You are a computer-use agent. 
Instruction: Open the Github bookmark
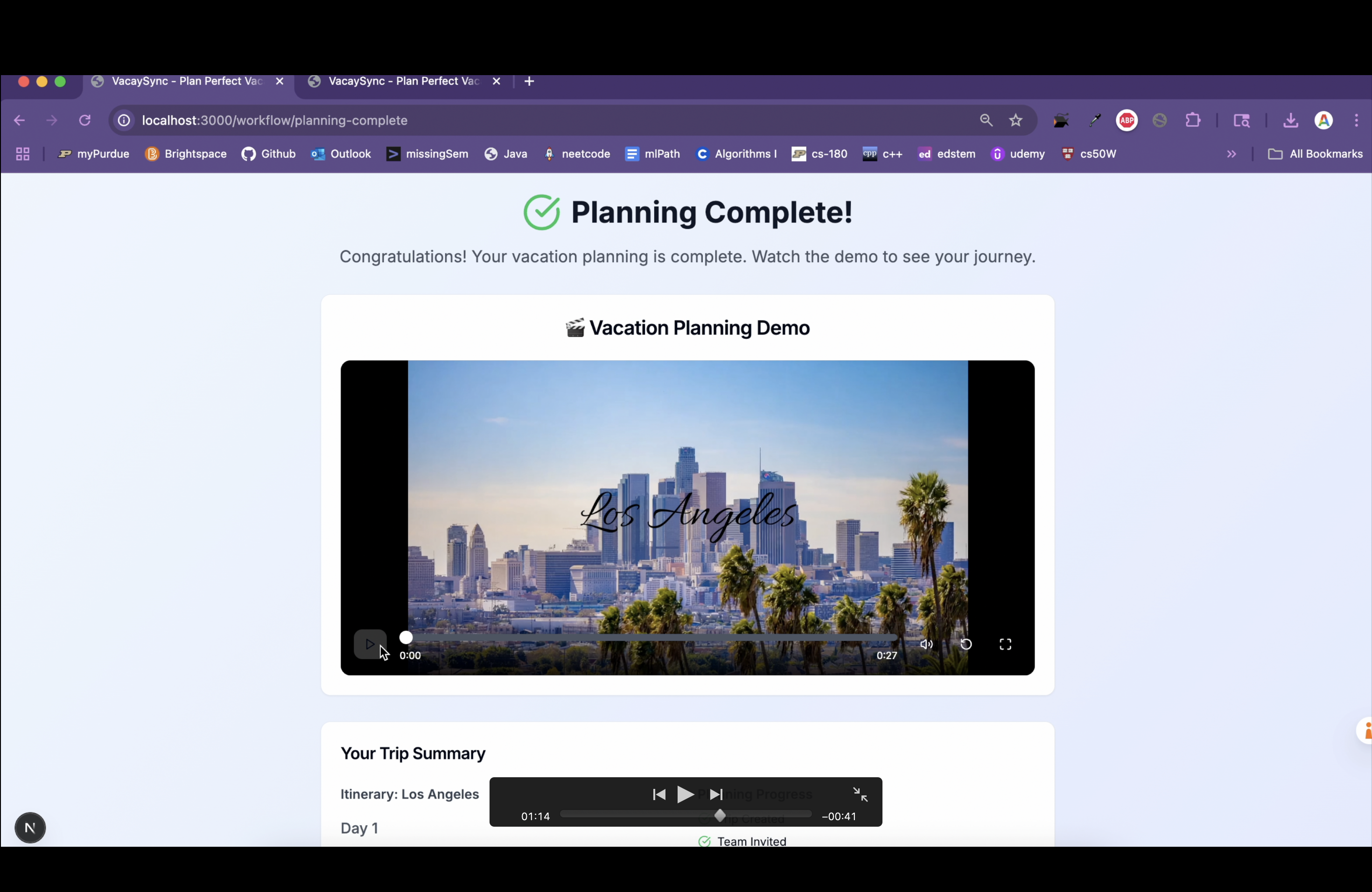coord(269,154)
